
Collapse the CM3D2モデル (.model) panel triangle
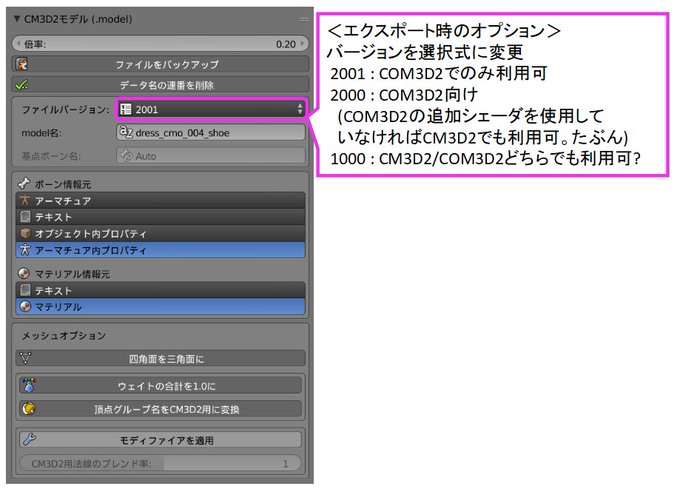click(x=17, y=19)
